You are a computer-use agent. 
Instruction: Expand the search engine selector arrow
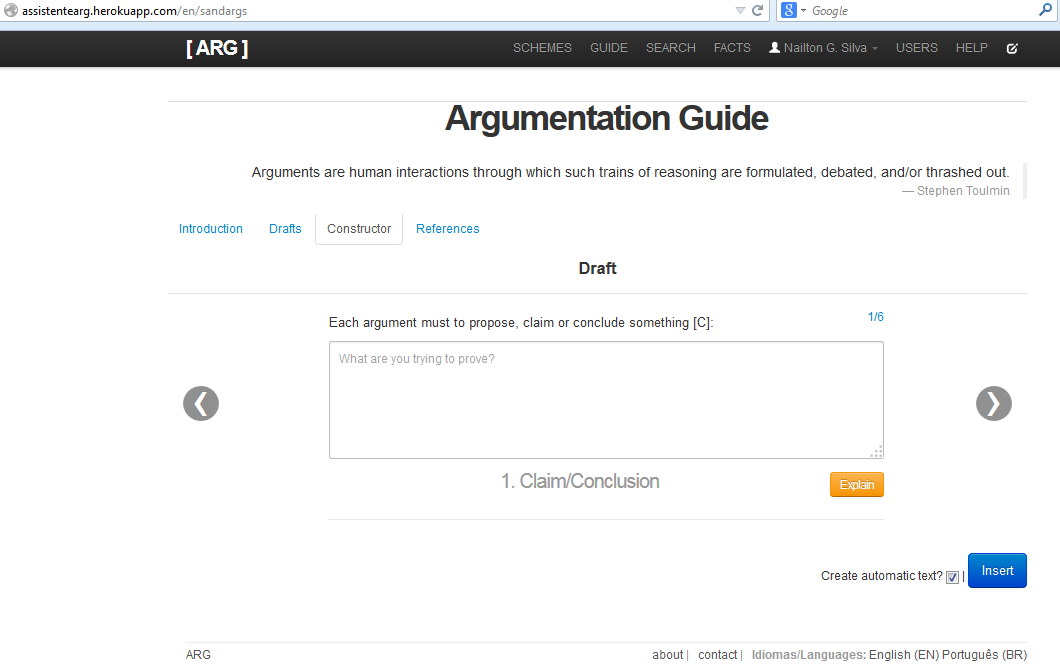[804, 11]
